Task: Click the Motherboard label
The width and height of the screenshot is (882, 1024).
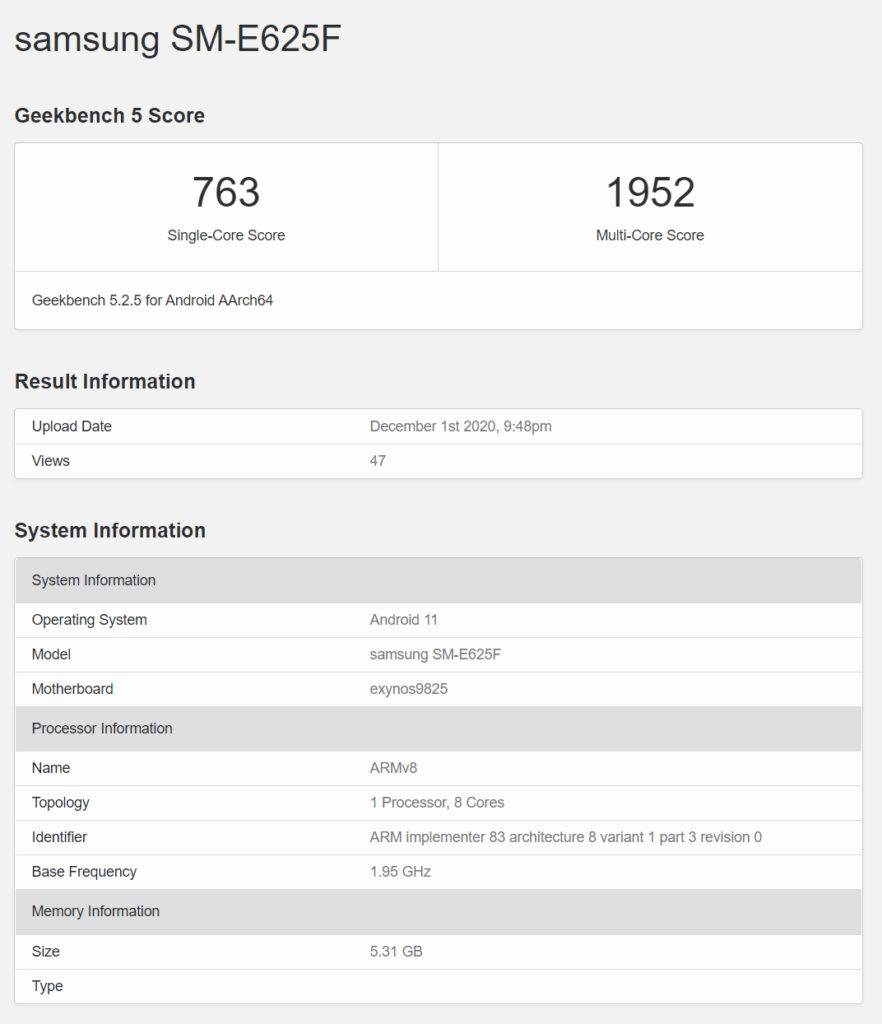Action: tap(72, 689)
